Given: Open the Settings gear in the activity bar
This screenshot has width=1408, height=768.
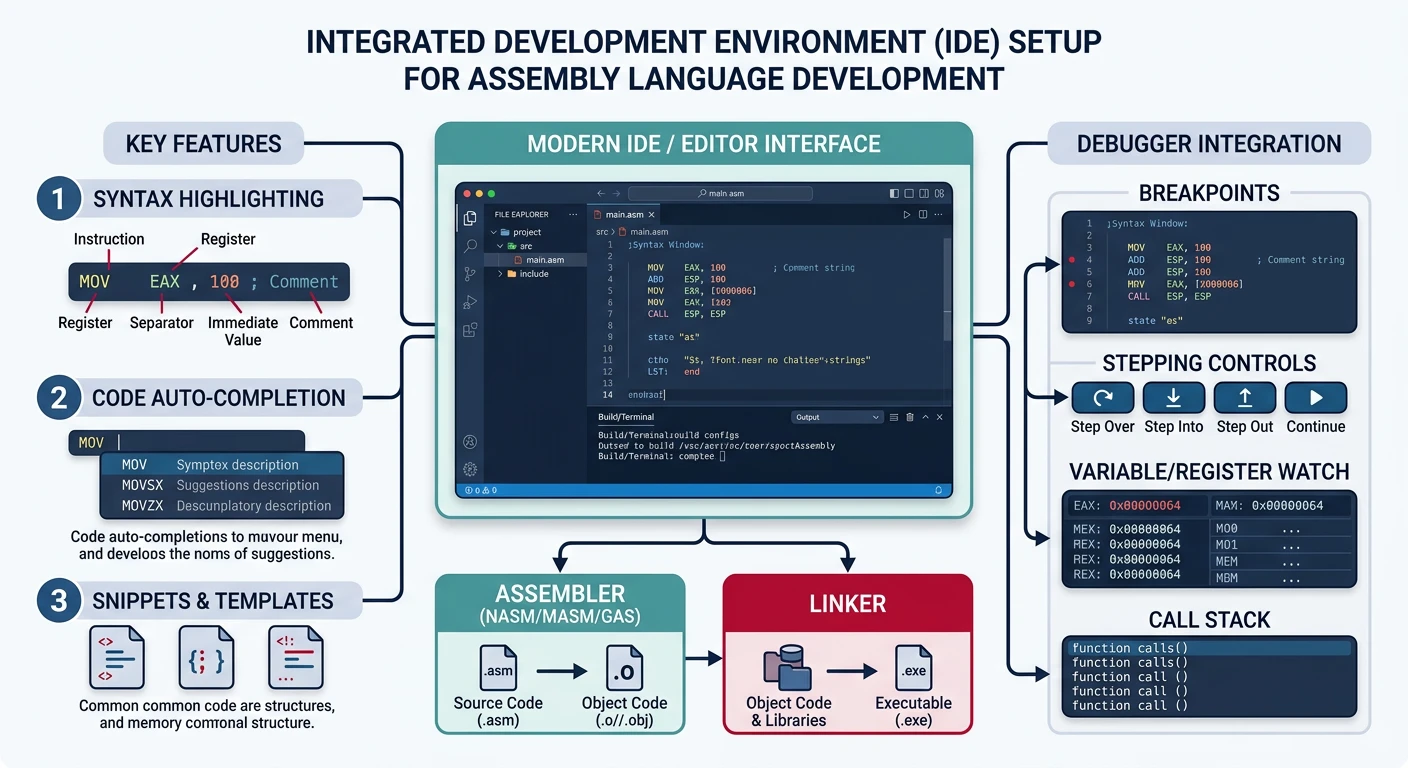Looking at the screenshot, I should [470, 469].
